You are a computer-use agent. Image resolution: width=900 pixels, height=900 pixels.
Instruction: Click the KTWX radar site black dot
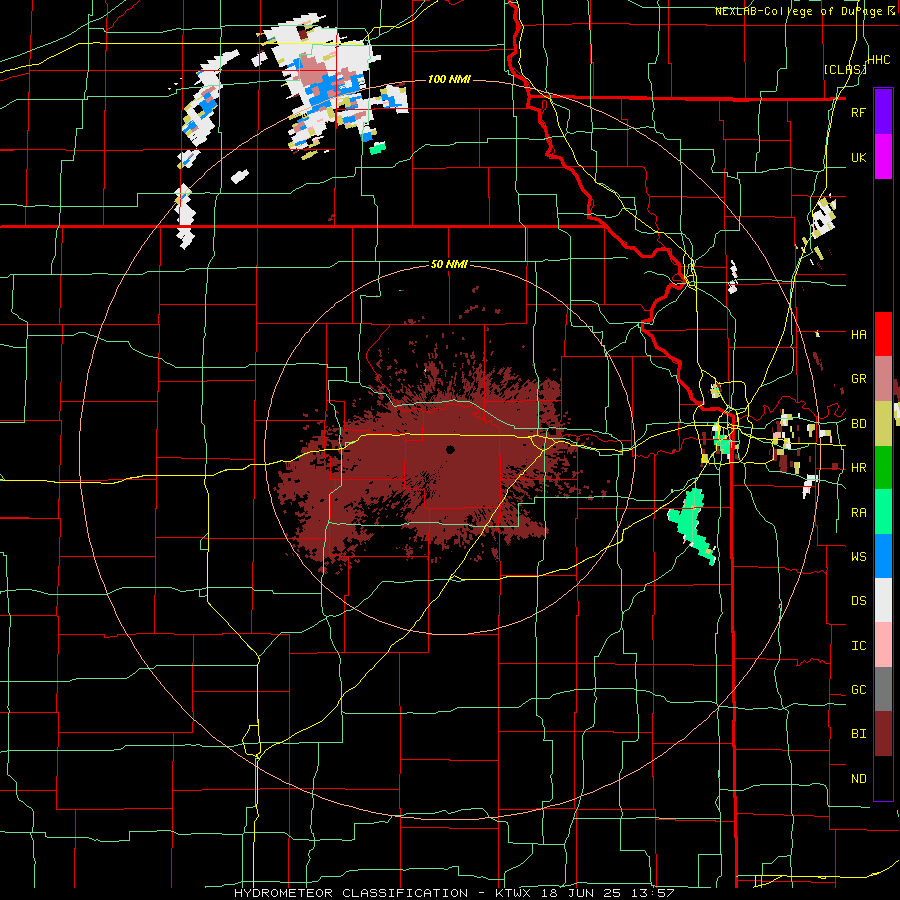450,449
